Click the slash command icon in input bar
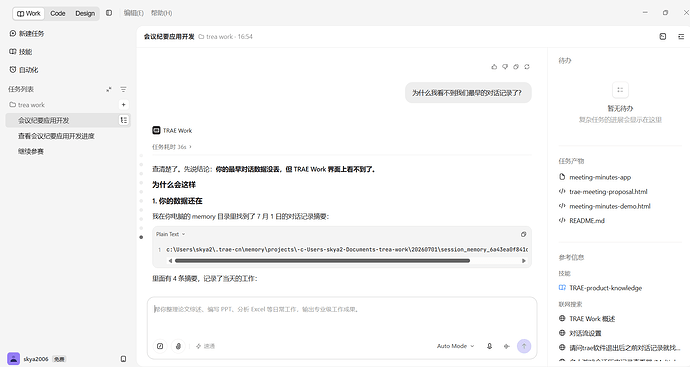 pos(160,346)
